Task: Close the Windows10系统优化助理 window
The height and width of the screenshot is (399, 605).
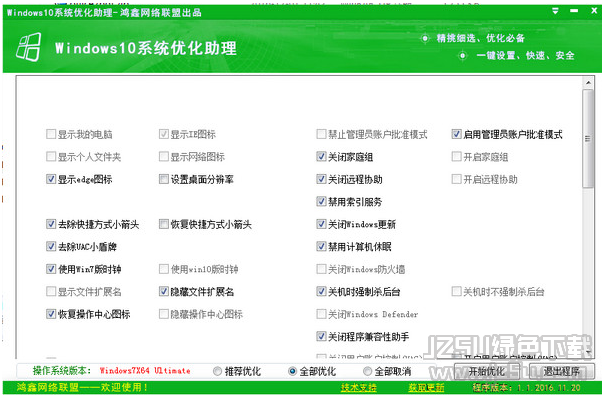Action: (594, 11)
